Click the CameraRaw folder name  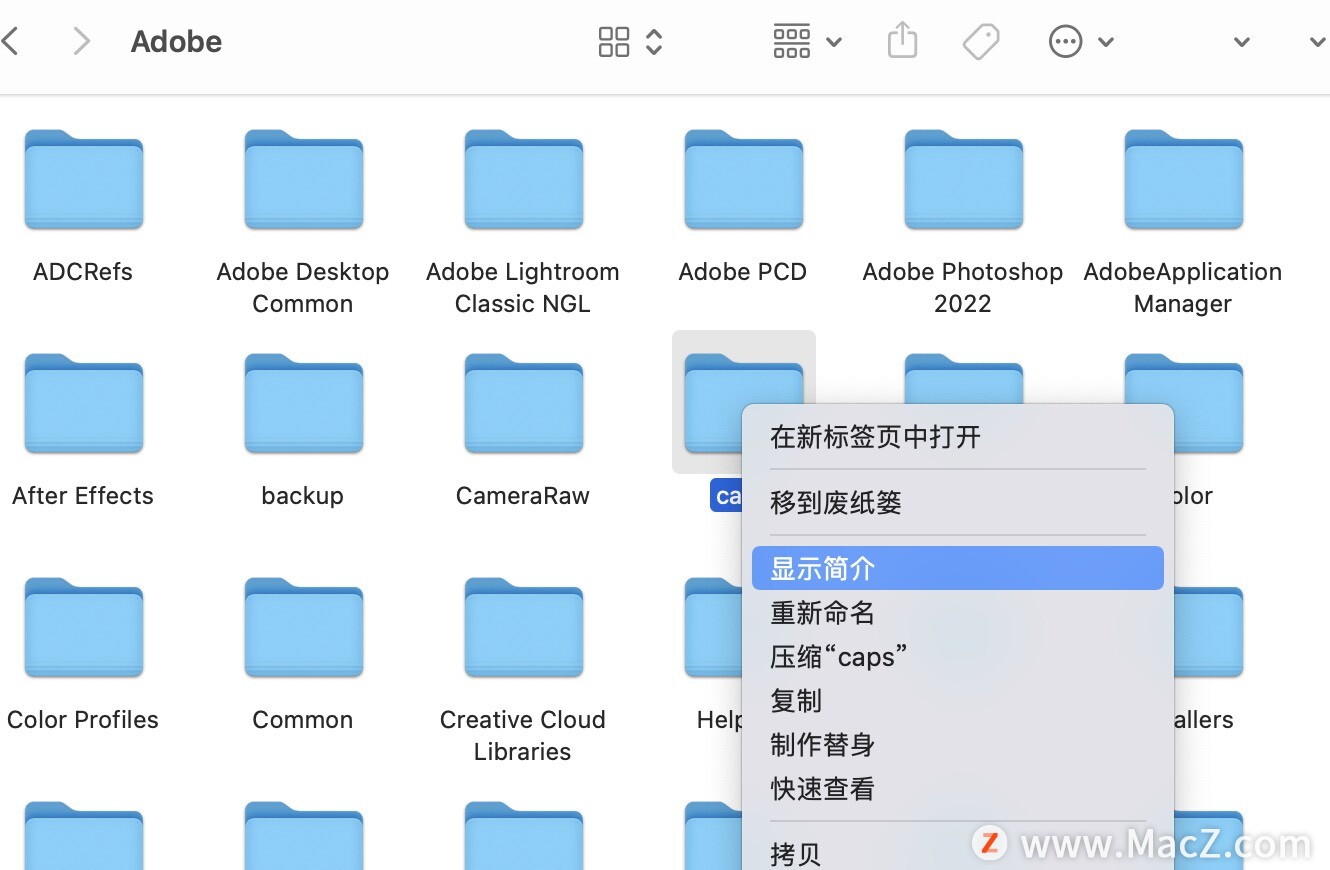(523, 496)
